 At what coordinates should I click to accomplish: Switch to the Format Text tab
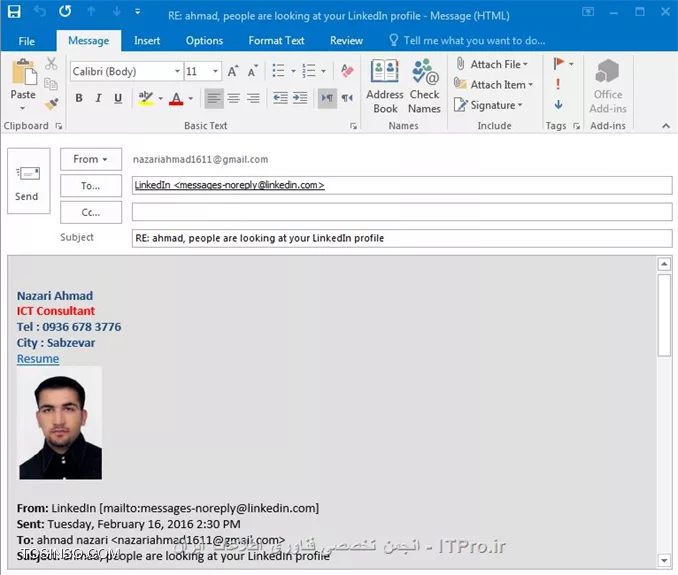276,41
